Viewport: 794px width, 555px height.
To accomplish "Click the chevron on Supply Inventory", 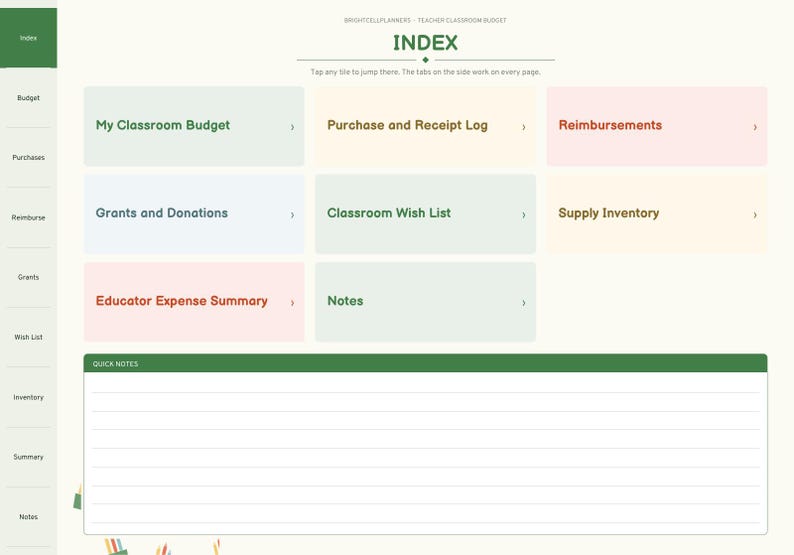I will pyautogui.click(x=755, y=215).
